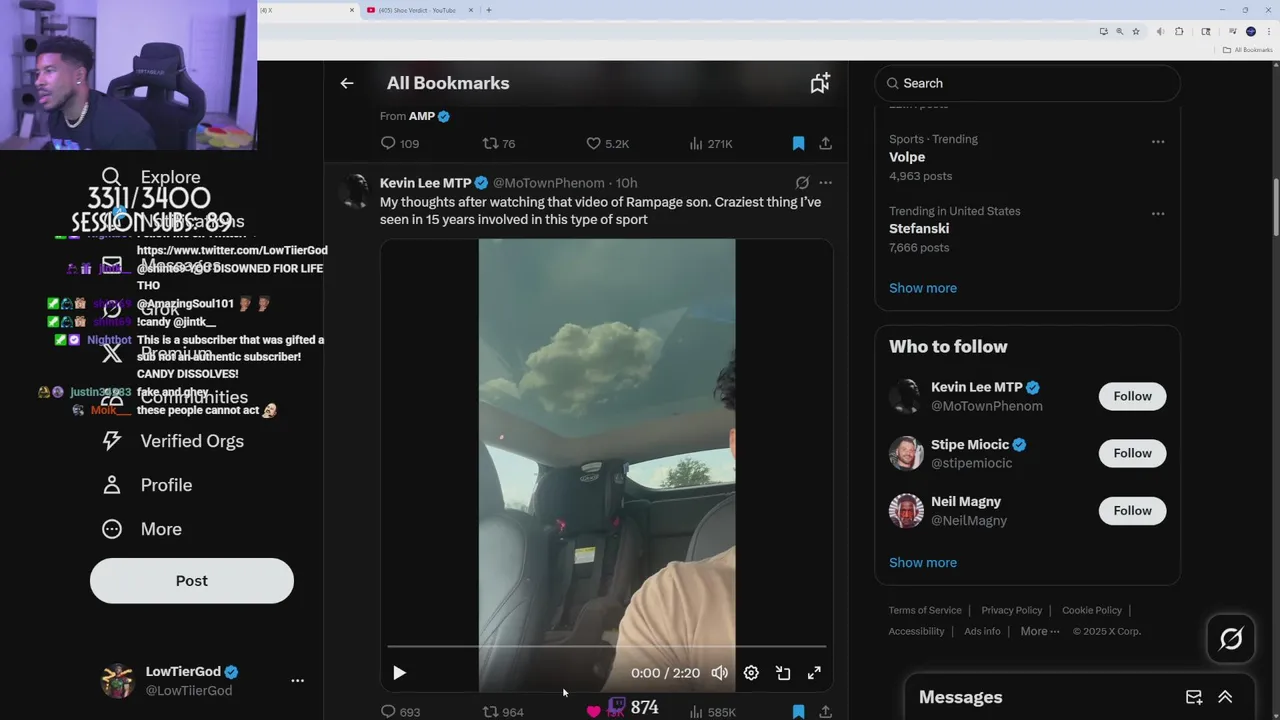The width and height of the screenshot is (1280, 720).
Task: Open Chrome three-dot menu
Action: [1268, 31]
